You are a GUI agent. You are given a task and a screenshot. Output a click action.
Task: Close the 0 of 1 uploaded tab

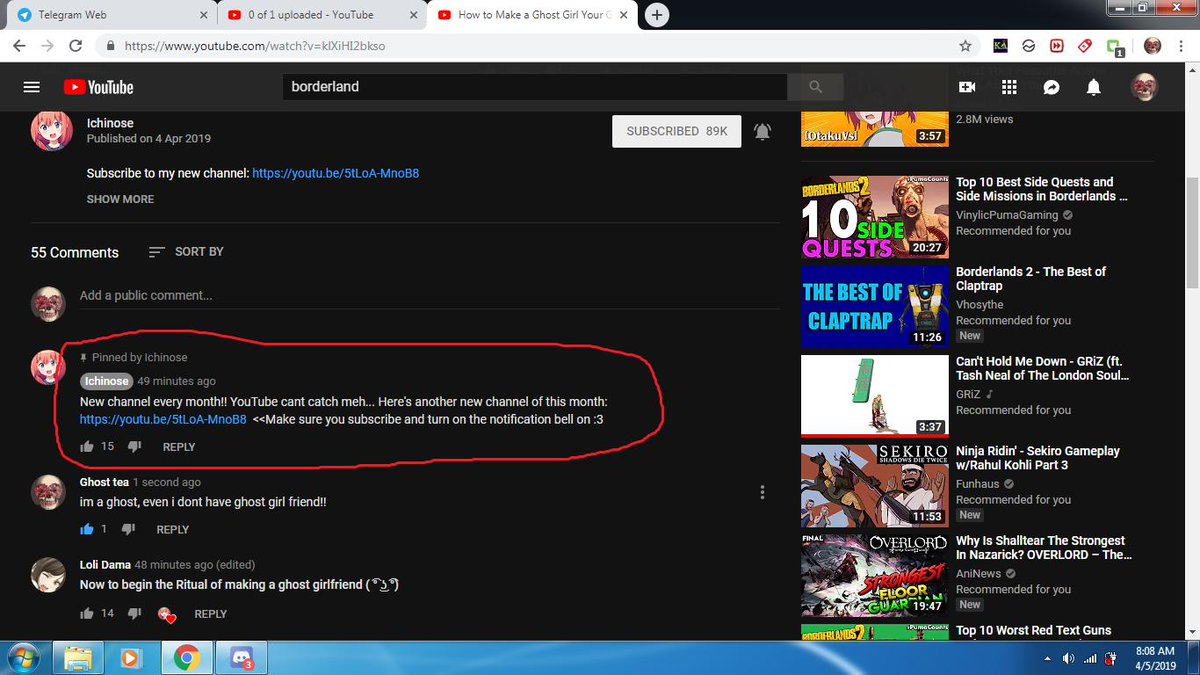(411, 15)
